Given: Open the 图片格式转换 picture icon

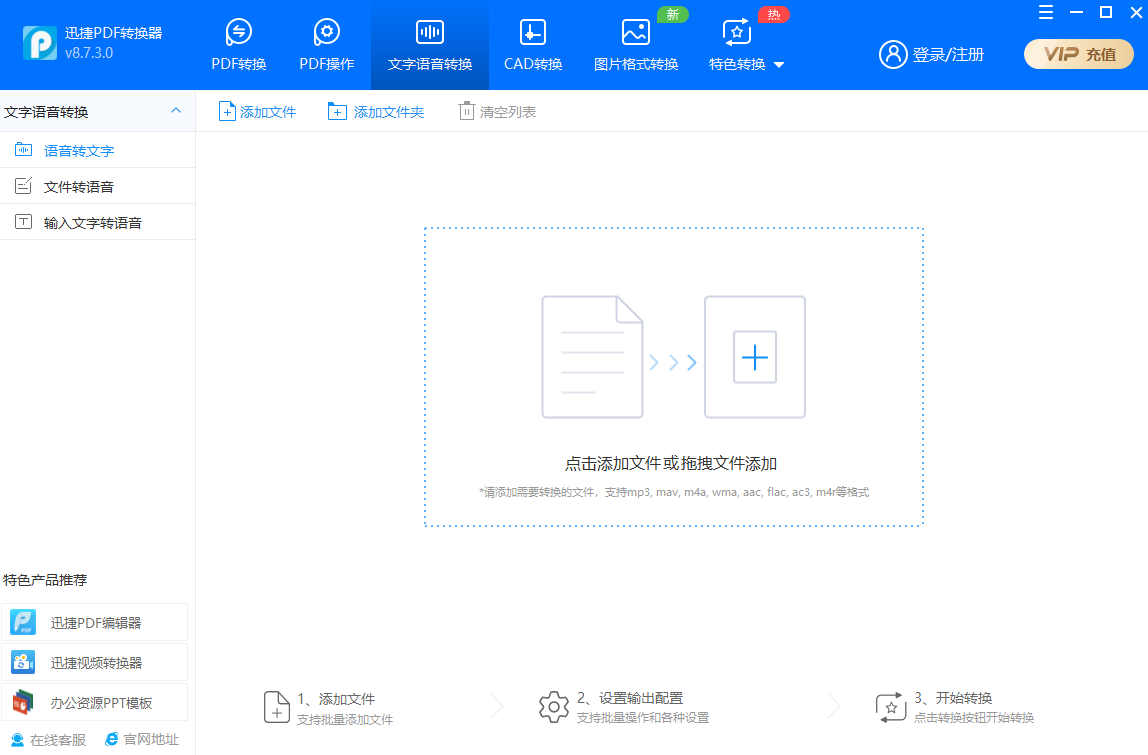Looking at the screenshot, I should 636,32.
